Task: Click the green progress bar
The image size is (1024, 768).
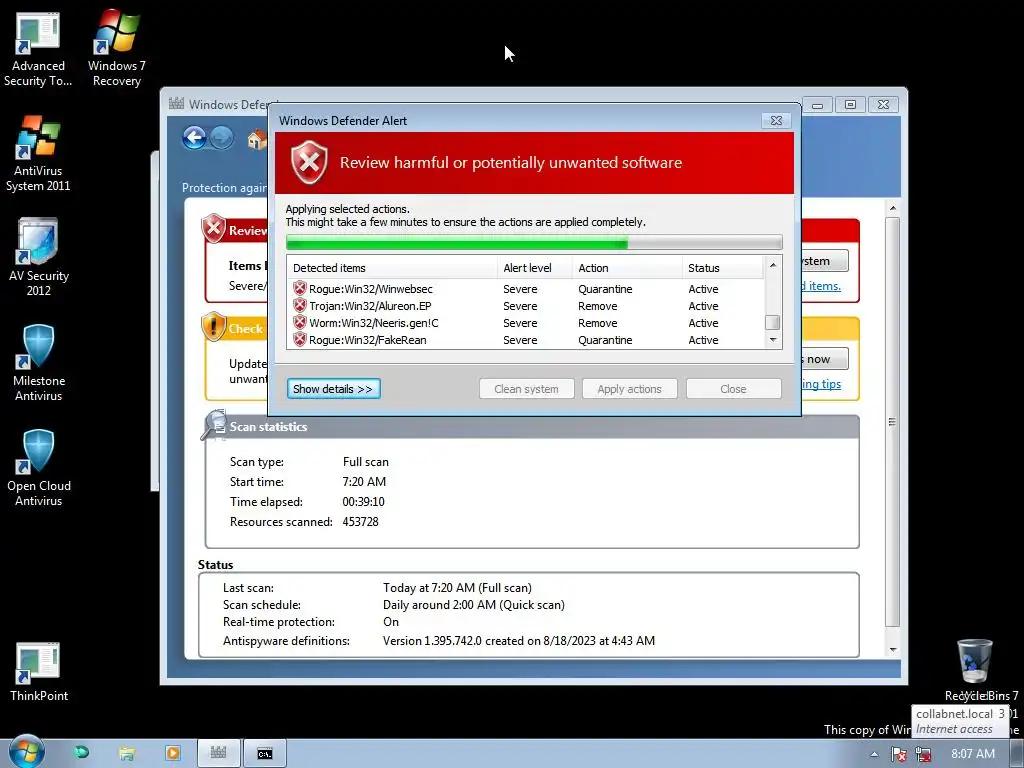Action: coord(534,243)
